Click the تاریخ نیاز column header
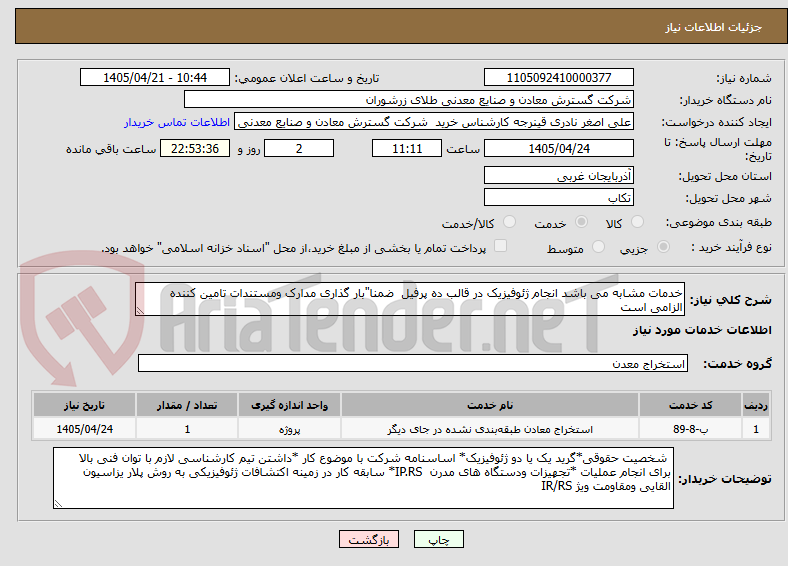The image size is (788, 566). point(84,405)
